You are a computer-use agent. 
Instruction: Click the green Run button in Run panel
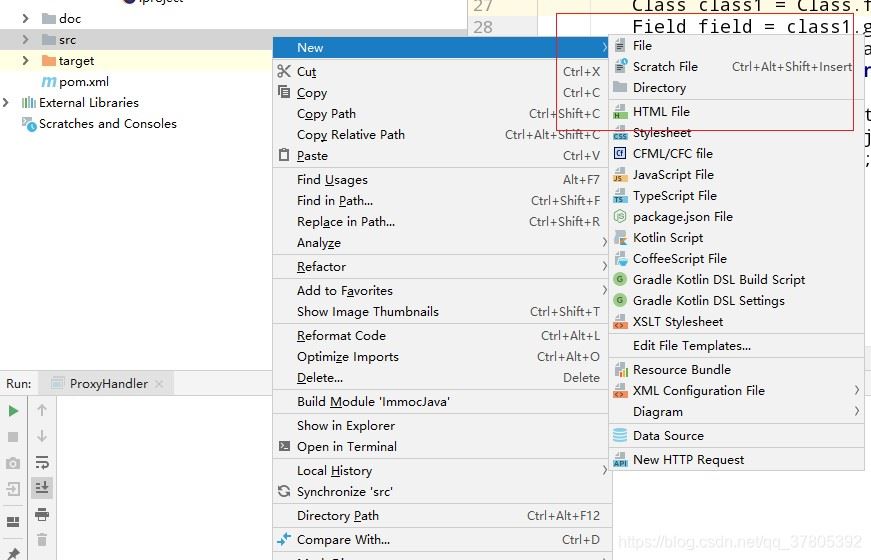click(13, 410)
